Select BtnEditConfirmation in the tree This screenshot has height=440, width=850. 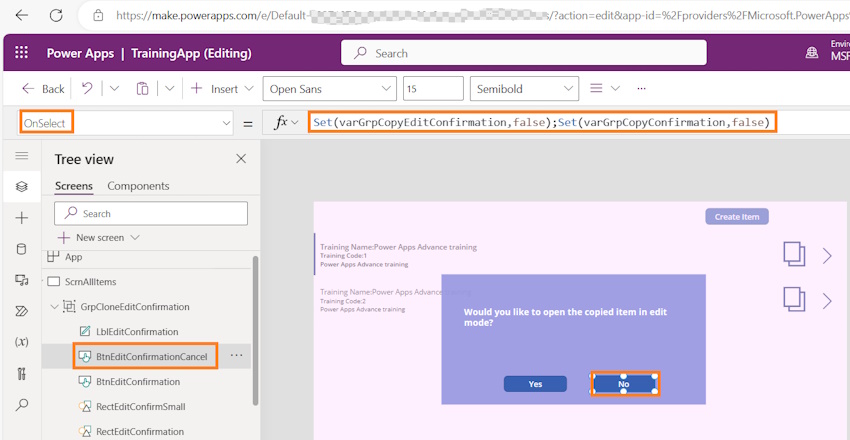138,381
